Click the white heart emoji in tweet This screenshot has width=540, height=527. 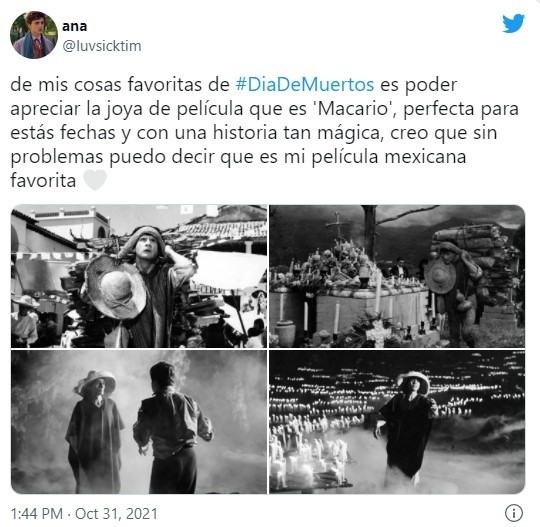(x=95, y=180)
